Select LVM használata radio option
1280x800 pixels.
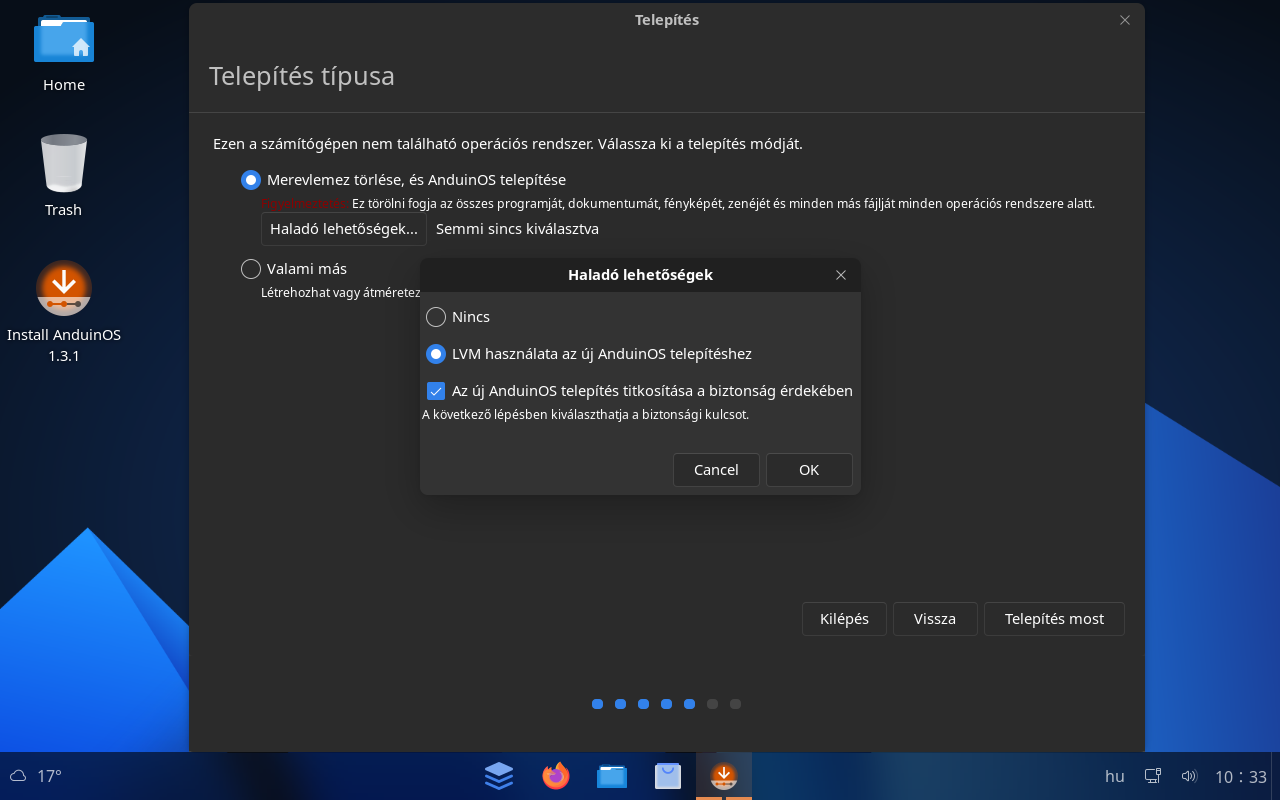436,354
